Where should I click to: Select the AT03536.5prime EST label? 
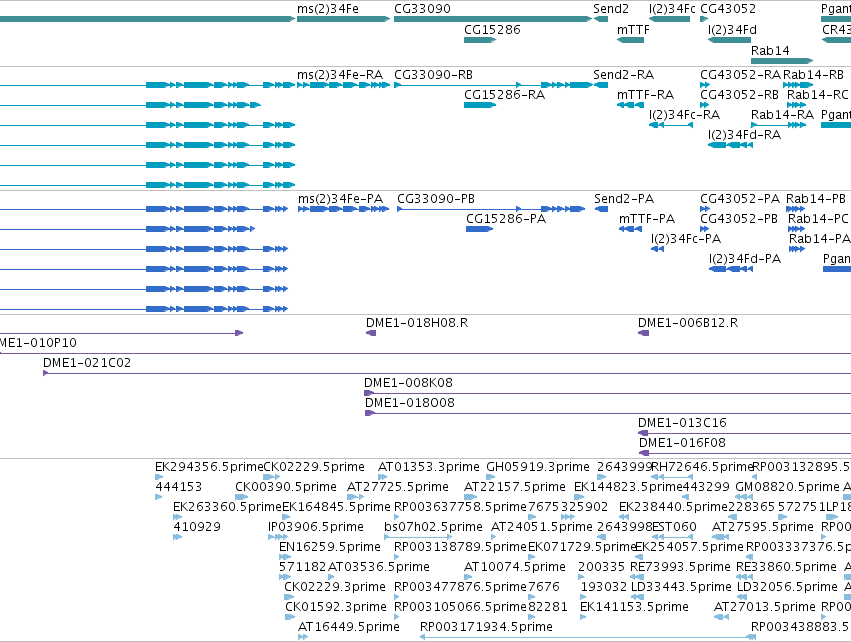pos(379,568)
